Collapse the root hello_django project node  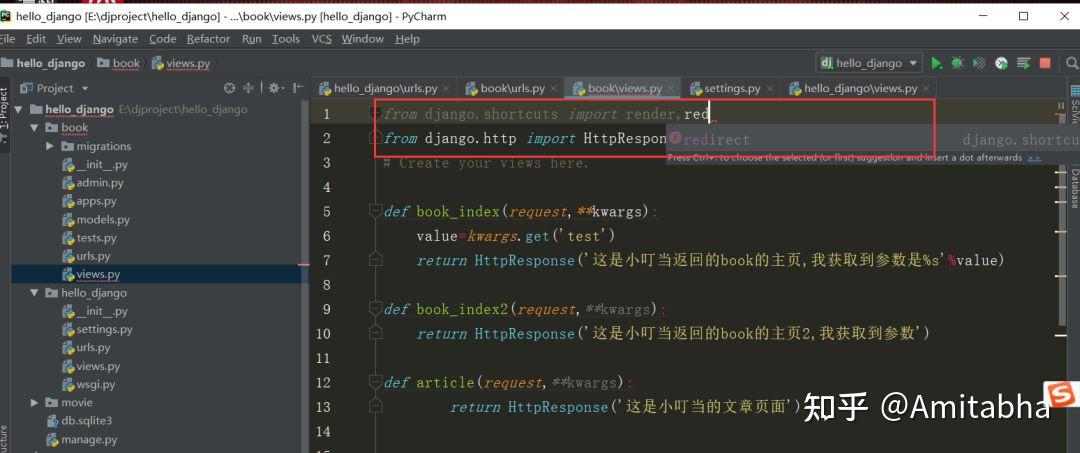[18, 109]
